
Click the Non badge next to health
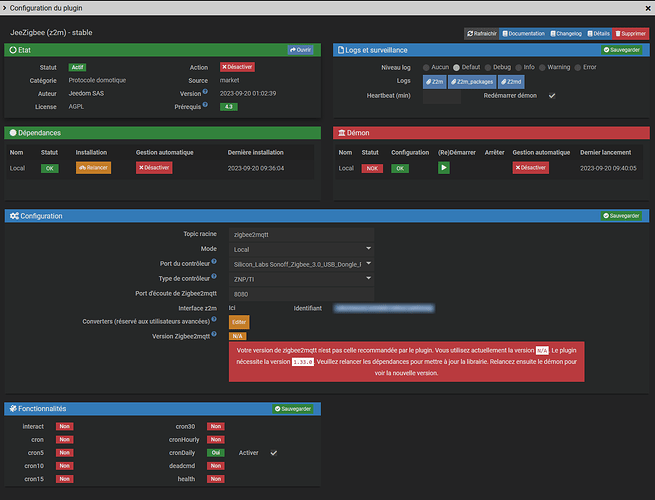click(x=216, y=479)
